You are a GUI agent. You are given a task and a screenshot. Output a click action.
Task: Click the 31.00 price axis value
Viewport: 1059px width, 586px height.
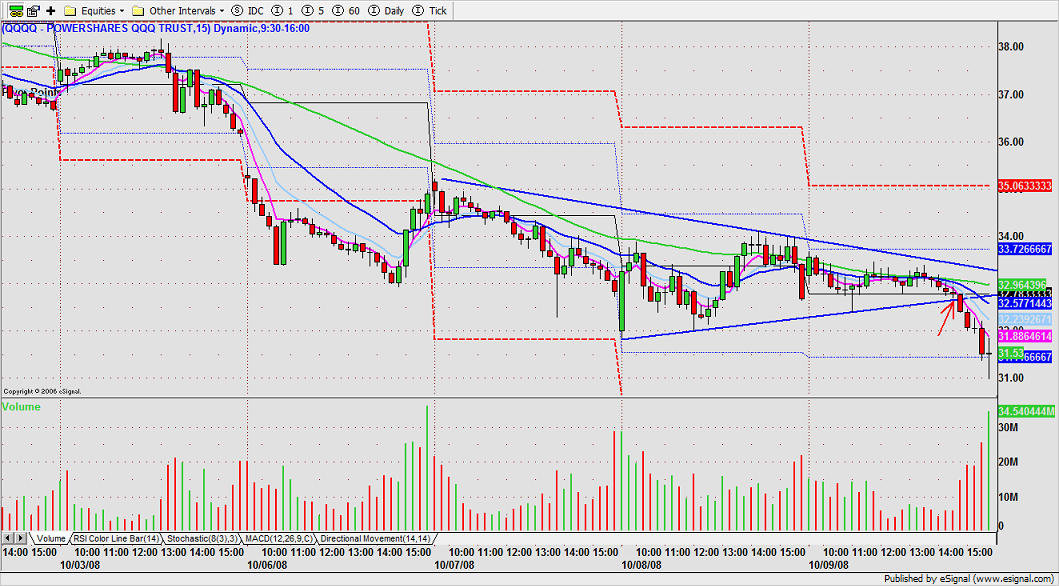coord(1013,379)
